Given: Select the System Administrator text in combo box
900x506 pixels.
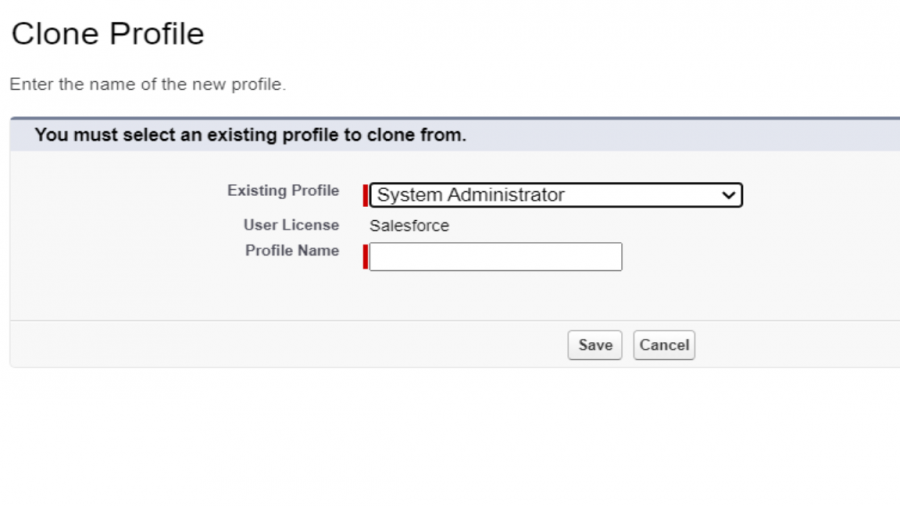Looking at the screenshot, I should pyautogui.click(x=471, y=195).
